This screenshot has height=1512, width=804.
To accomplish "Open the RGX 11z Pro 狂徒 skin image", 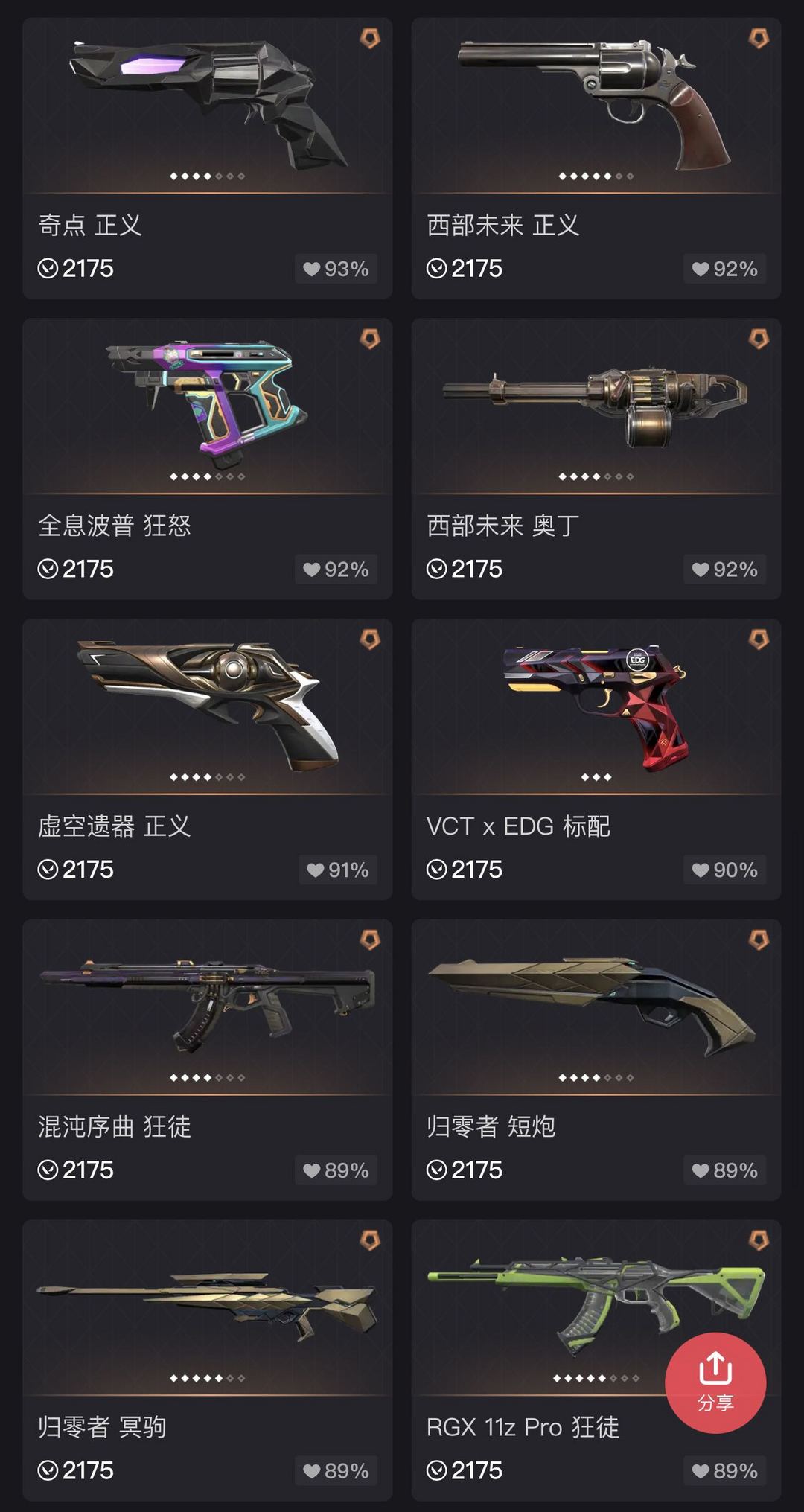I will tap(596, 1307).
